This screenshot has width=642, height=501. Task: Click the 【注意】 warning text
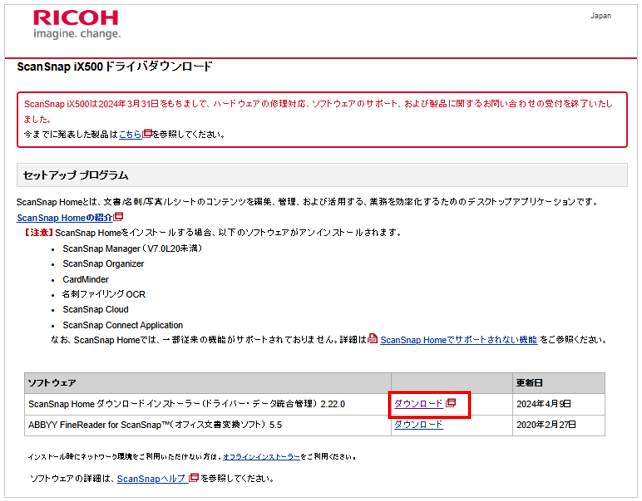(37, 232)
